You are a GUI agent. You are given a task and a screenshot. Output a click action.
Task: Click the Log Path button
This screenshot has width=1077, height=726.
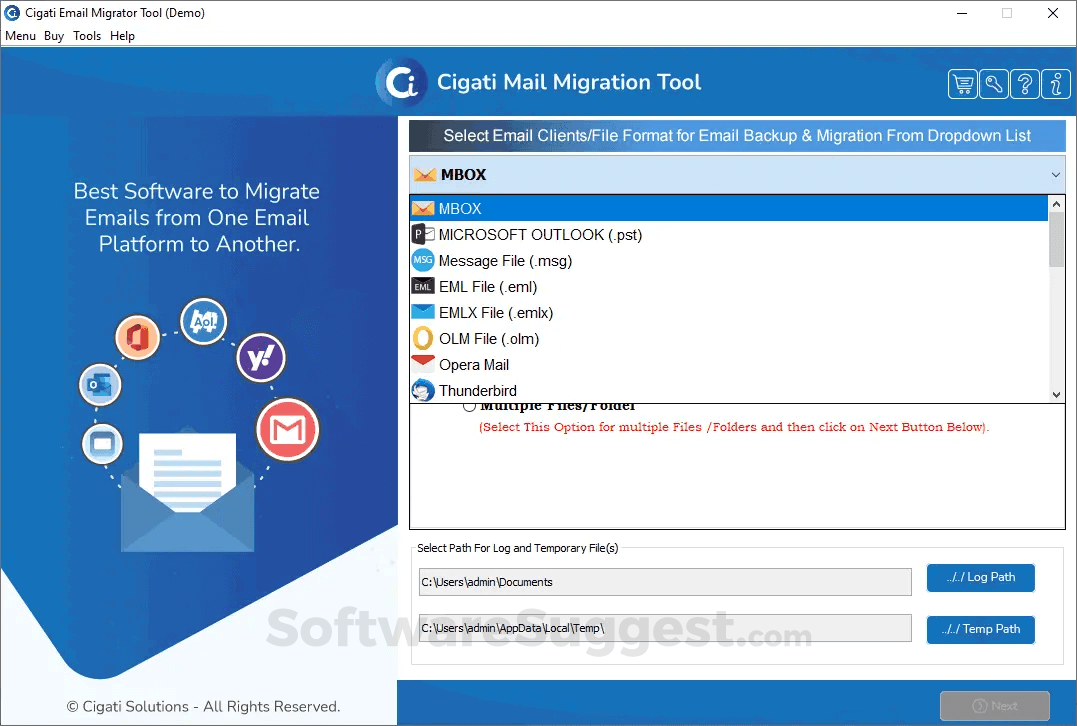click(x=980, y=577)
